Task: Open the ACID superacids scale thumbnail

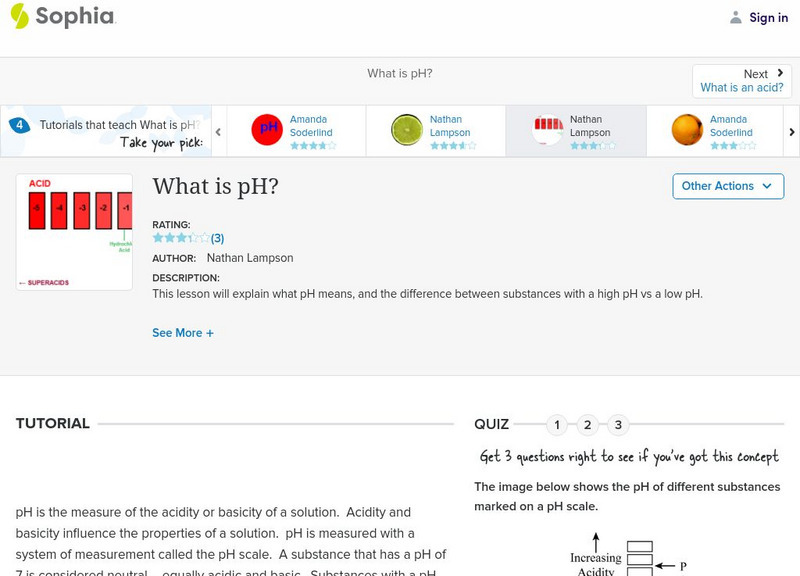Action: pos(74,232)
